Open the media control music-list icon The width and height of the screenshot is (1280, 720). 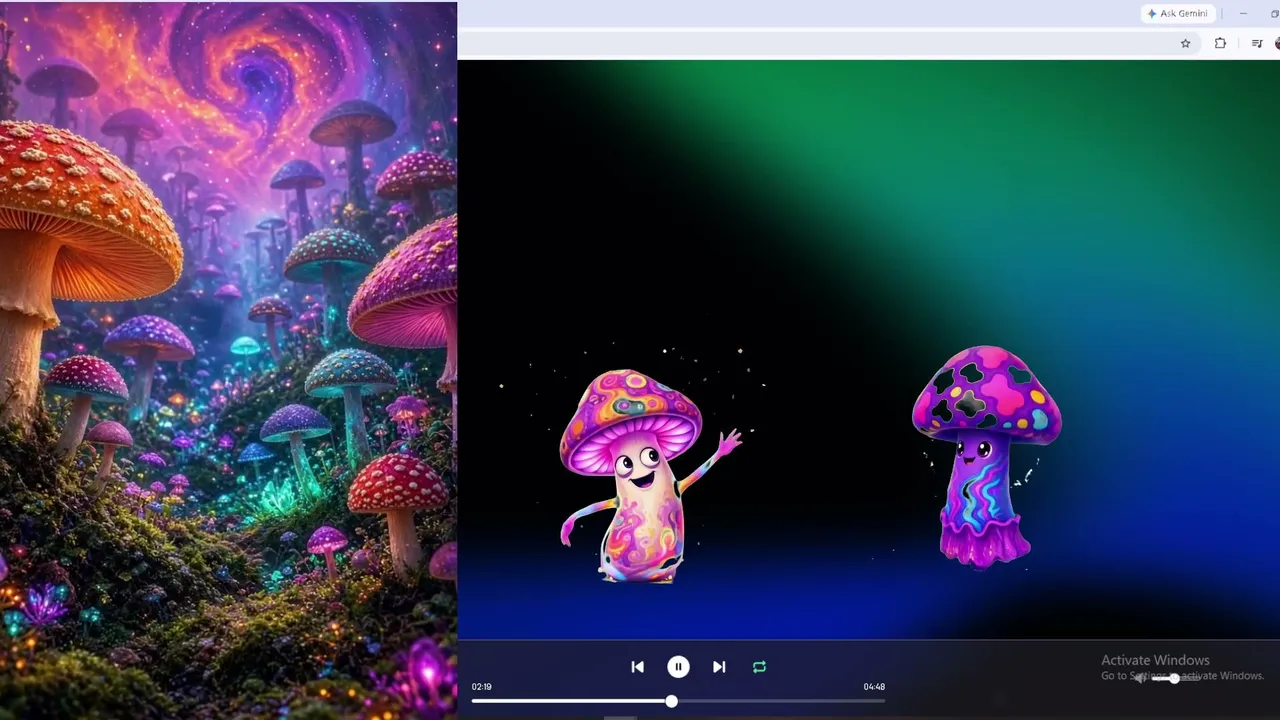click(x=1257, y=43)
